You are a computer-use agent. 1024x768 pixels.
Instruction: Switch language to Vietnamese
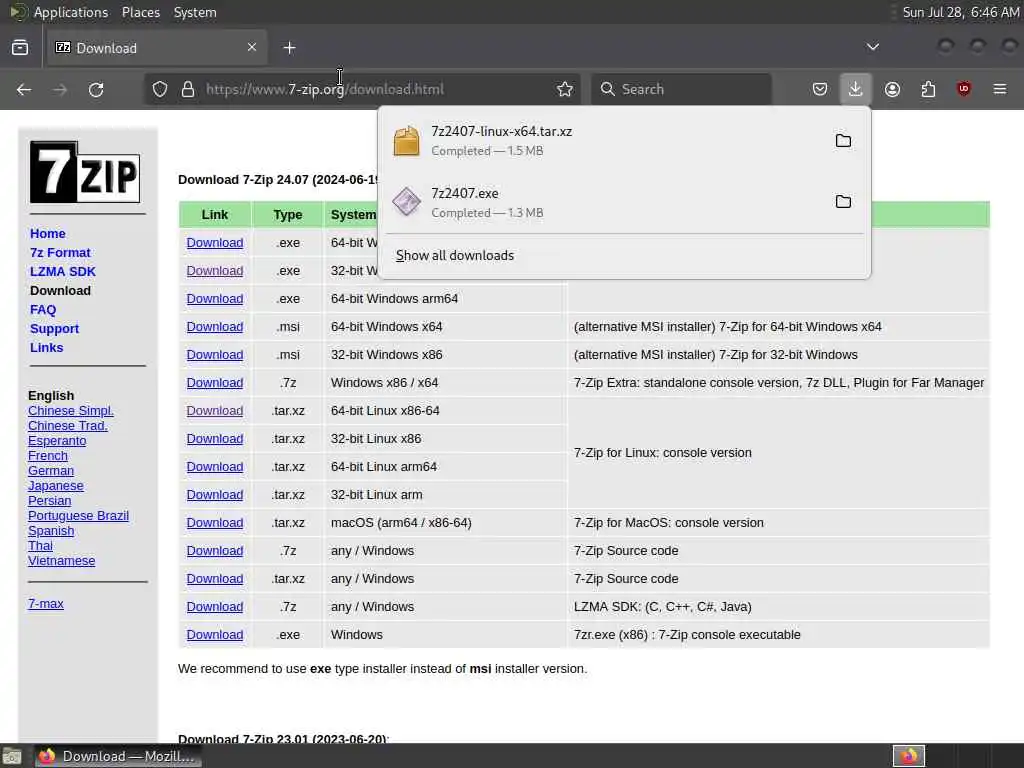[x=61, y=561]
